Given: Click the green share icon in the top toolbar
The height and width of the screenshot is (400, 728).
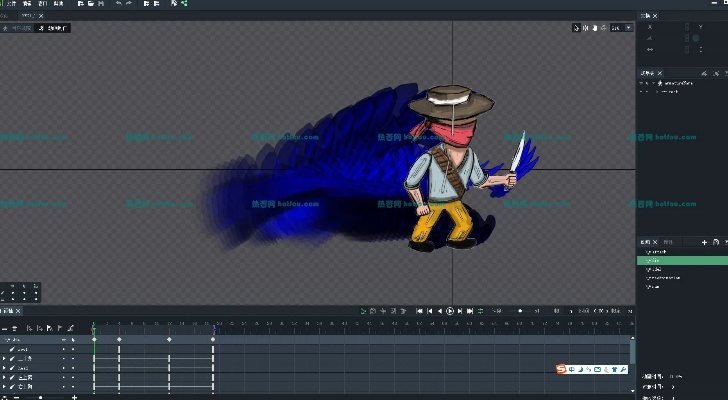Looking at the screenshot, I should pos(184,4).
